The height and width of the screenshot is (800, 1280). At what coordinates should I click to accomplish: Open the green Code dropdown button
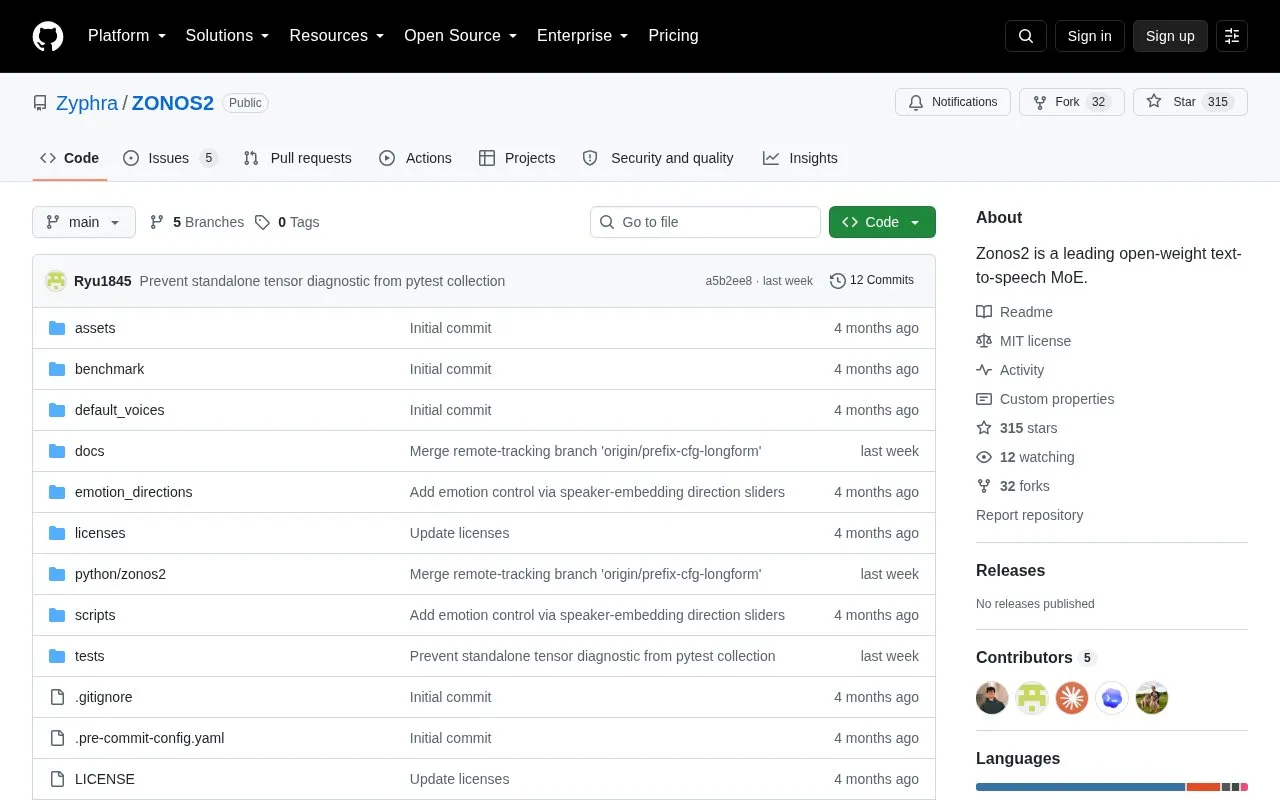point(882,222)
